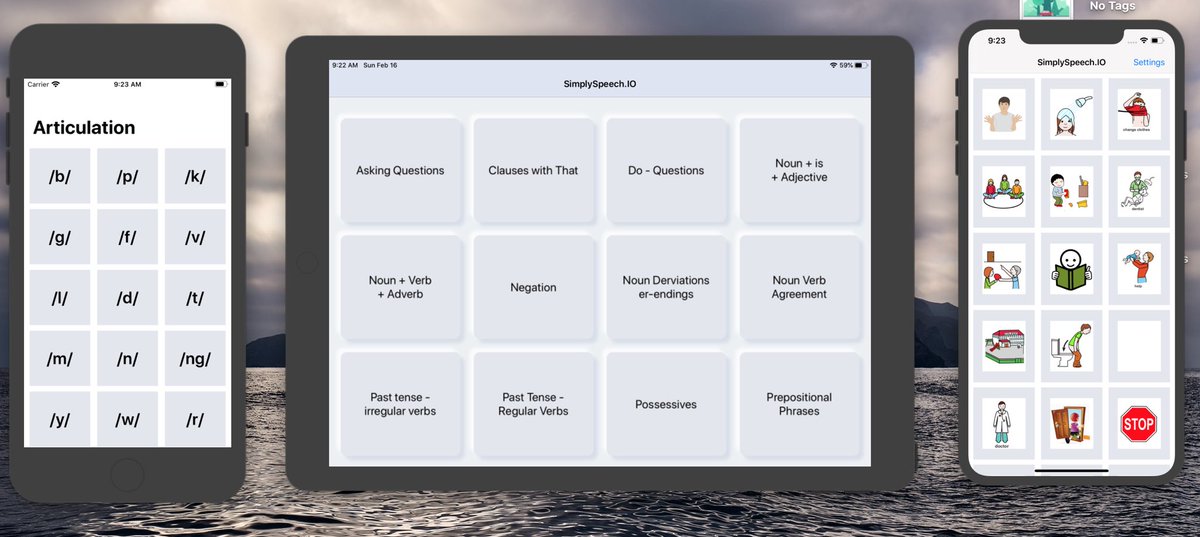
Task: Tap the hair washing shower picture card
Action: coord(1071,113)
